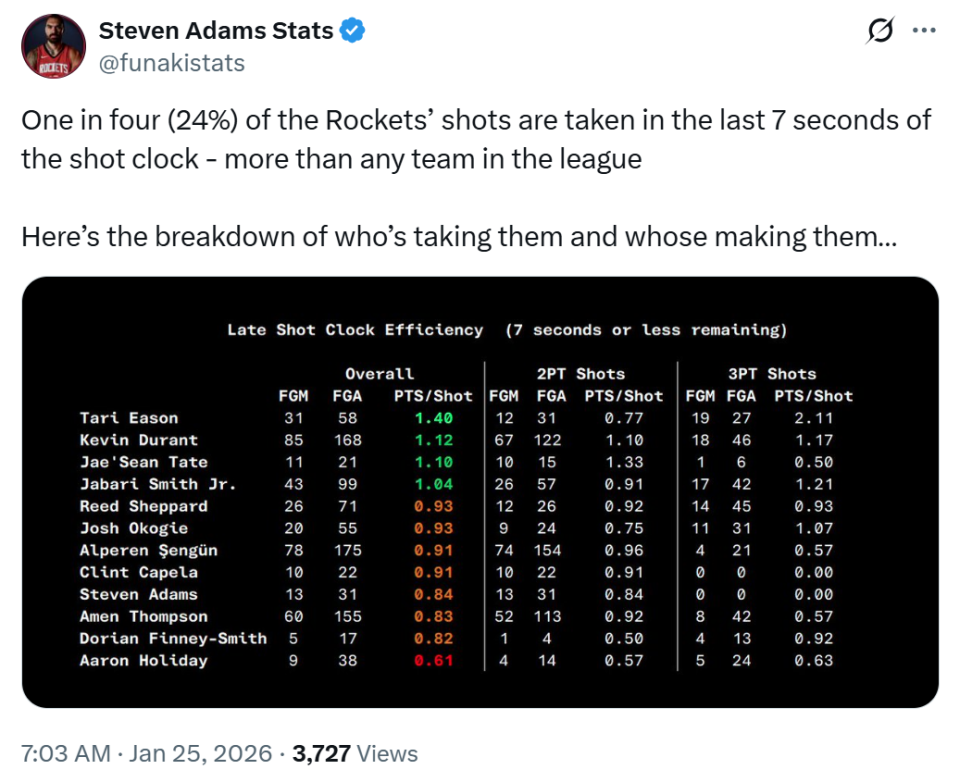The image size is (960, 782).
Task: Open the Late Shot Clock Efficiency image
Action: click(x=480, y=492)
